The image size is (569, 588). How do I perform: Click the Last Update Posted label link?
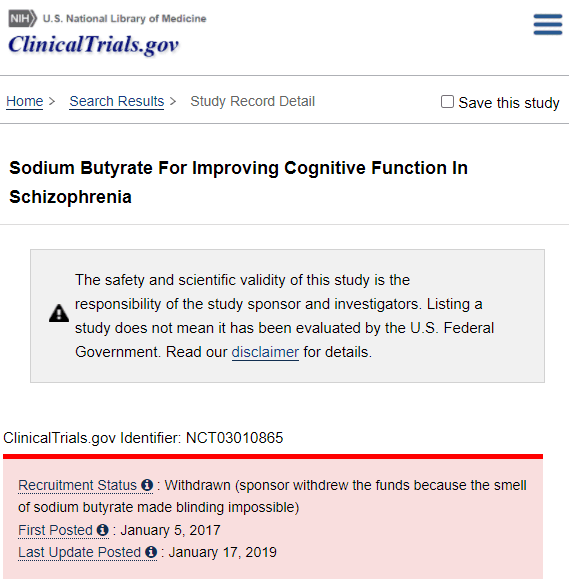[80, 552]
